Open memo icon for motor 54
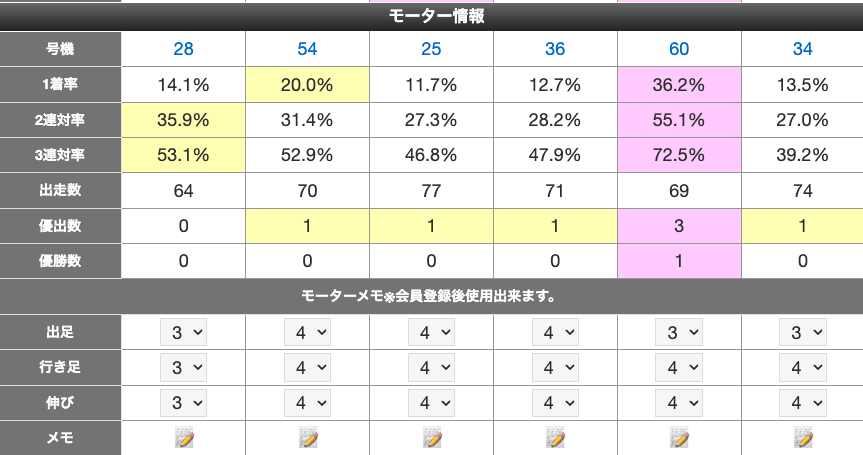 coord(307,437)
